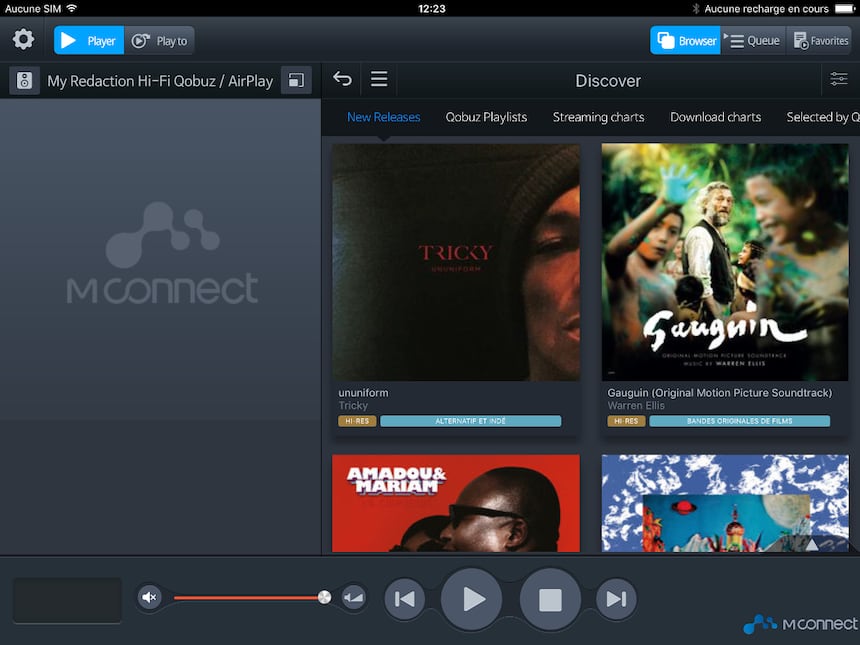This screenshot has width=860, height=645.
Task: Open the Gauguin soundtrack album cover
Action: click(725, 262)
